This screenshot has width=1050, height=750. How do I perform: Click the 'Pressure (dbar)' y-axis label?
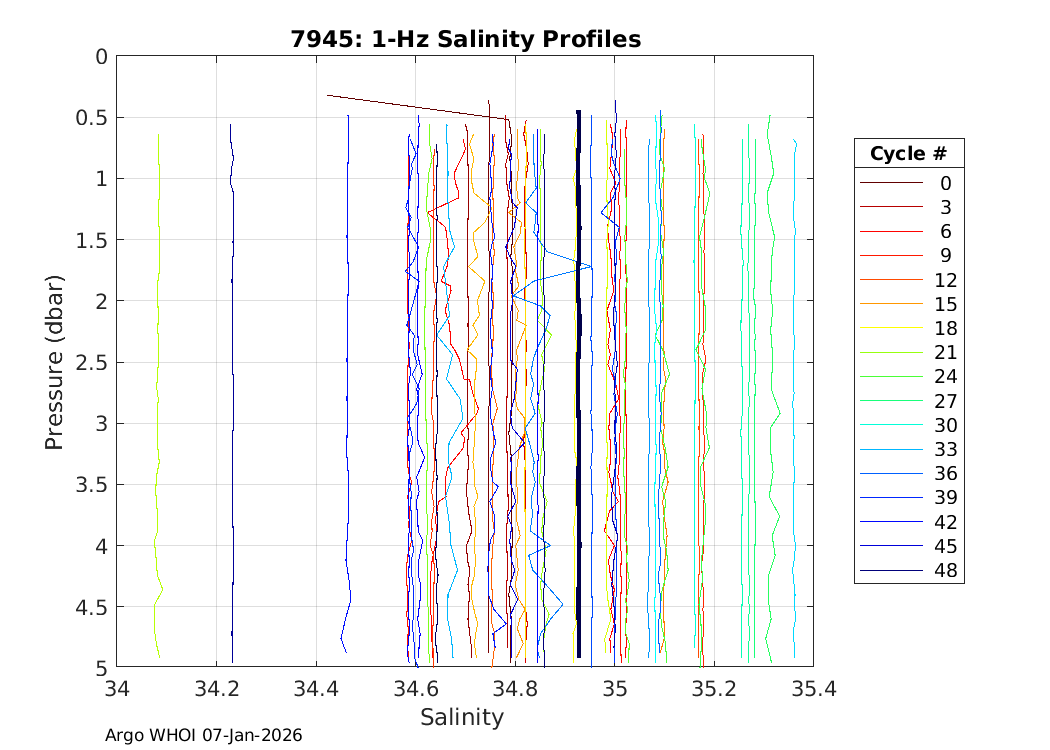[55, 361]
